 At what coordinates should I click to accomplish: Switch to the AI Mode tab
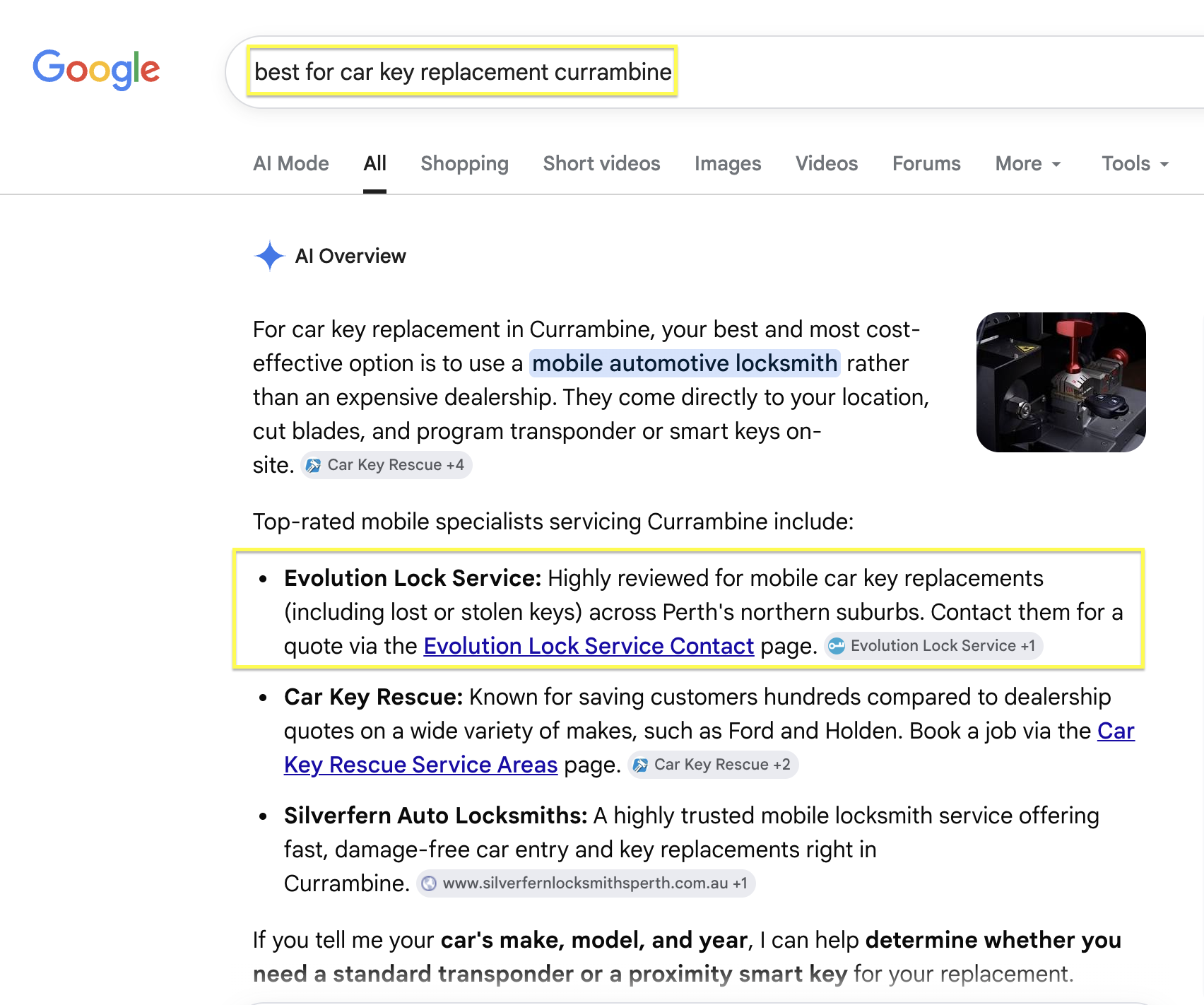click(x=291, y=164)
